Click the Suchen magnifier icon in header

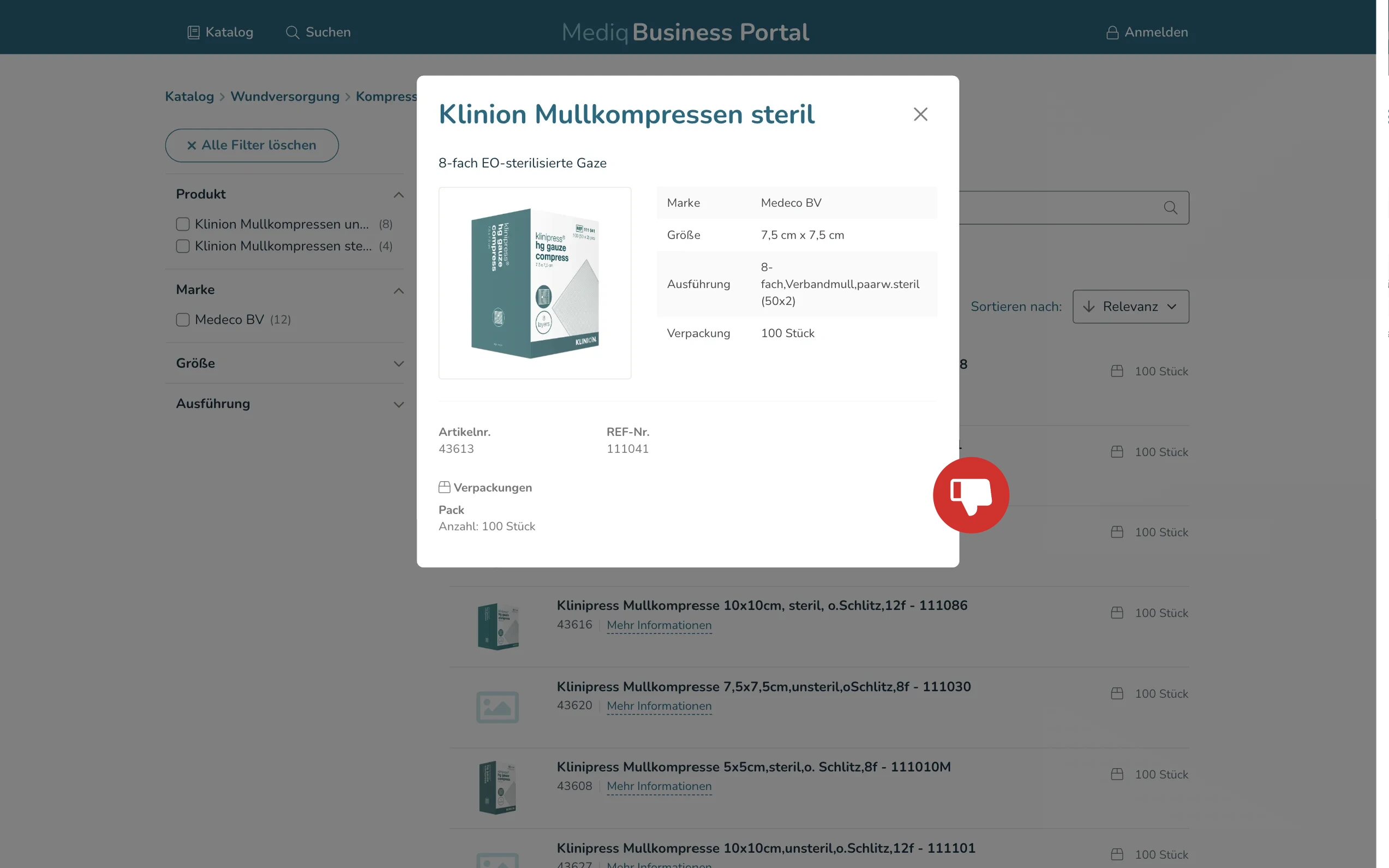pyautogui.click(x=292, y=32)
